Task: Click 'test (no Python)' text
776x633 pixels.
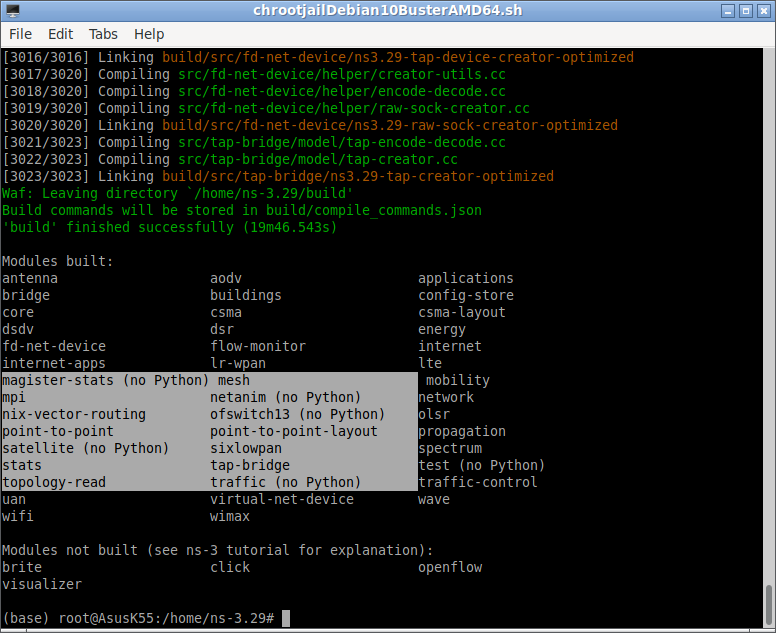Action: (x=482, y=466)
